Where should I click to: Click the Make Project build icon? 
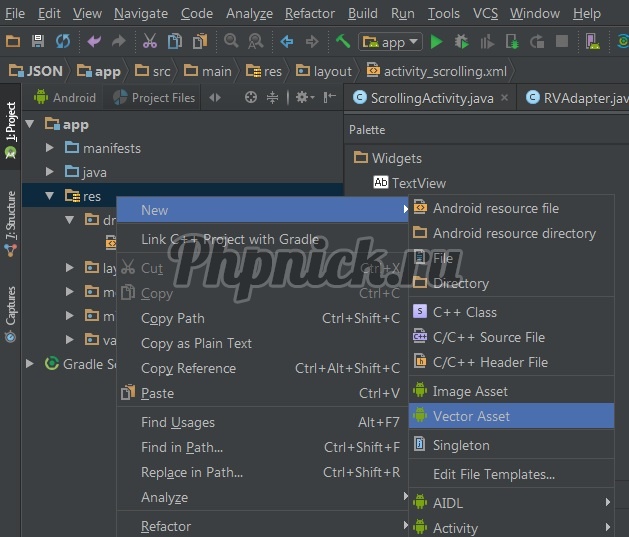click(343, 42)
